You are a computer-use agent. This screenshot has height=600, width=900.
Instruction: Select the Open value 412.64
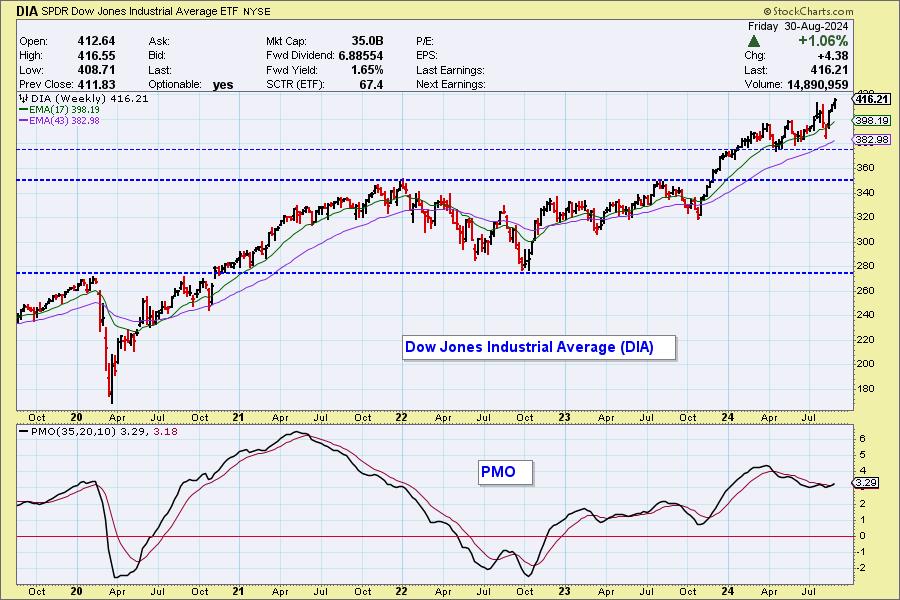[x=96, y=41]
